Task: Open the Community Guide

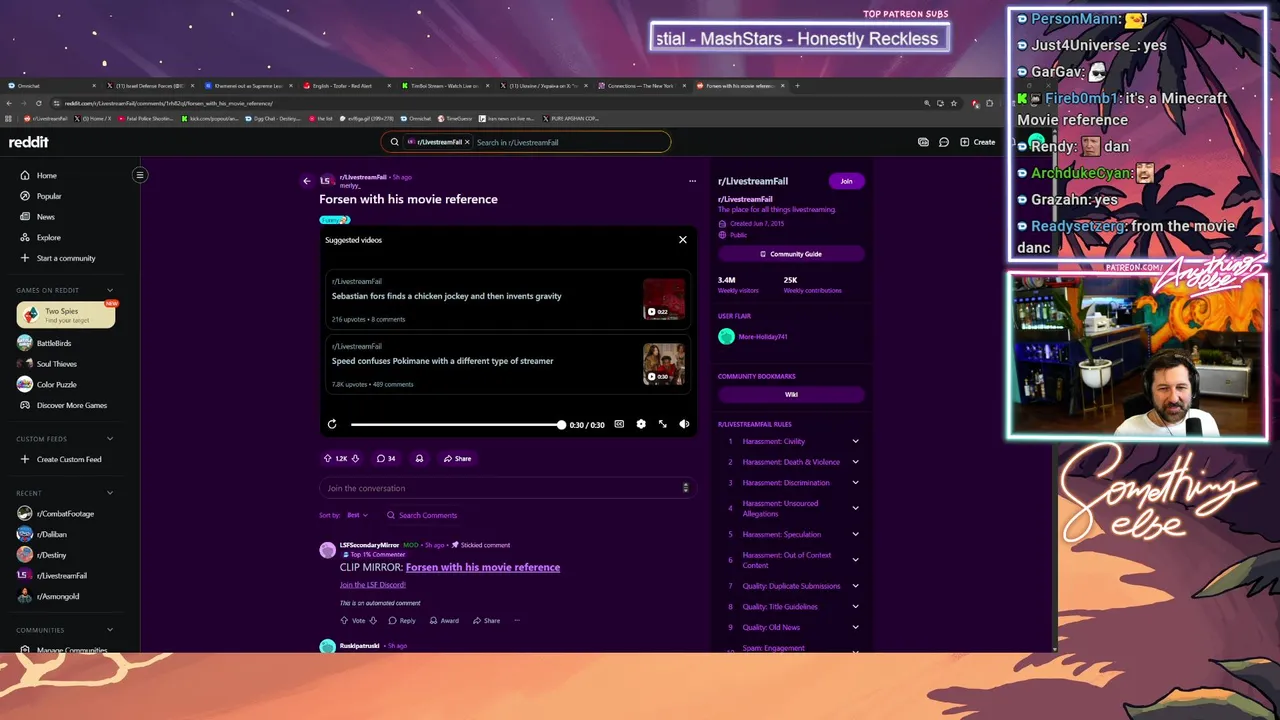Action: tap(791, 254)
